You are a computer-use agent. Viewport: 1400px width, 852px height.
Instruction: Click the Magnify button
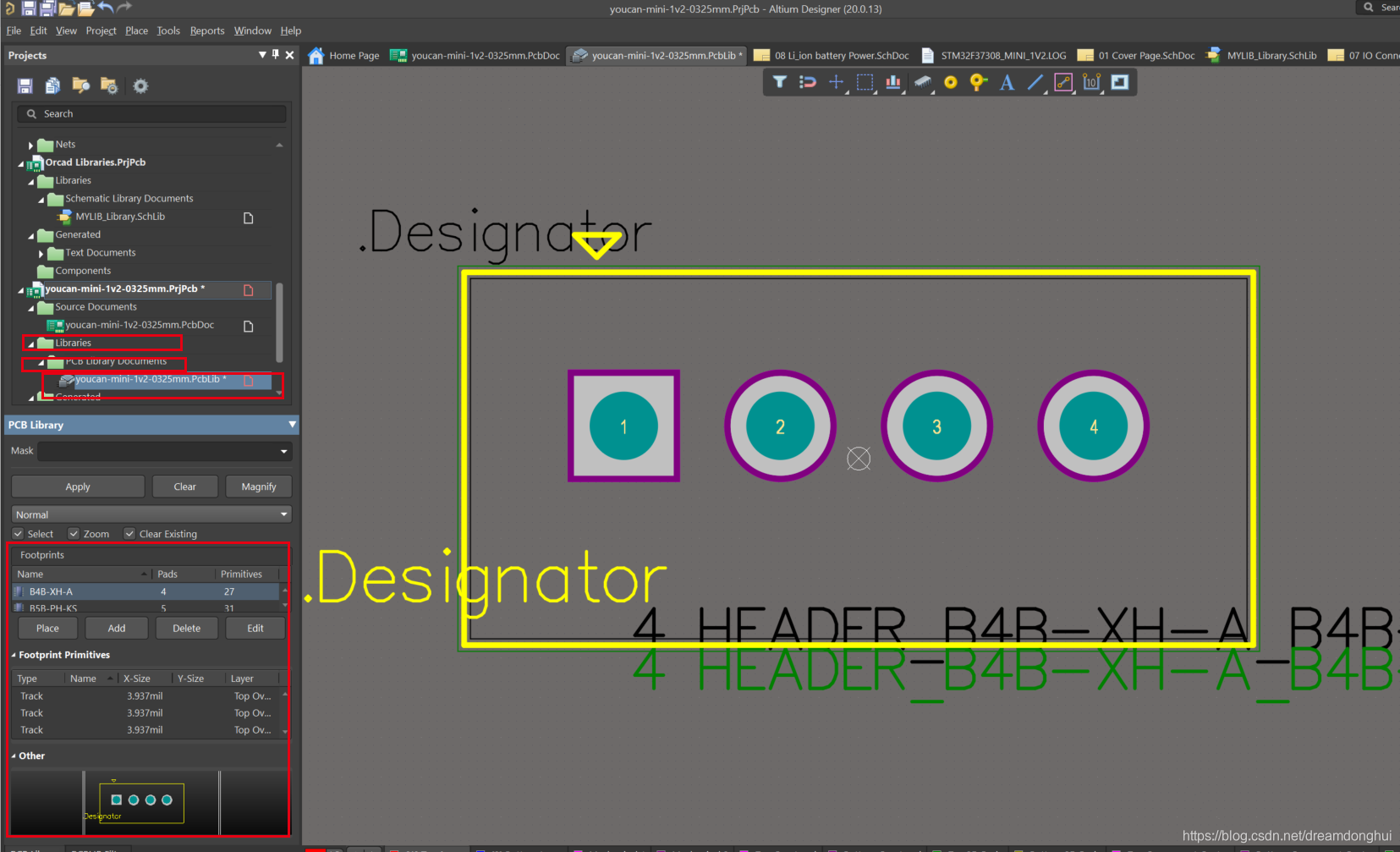click(x=259, y=486)
